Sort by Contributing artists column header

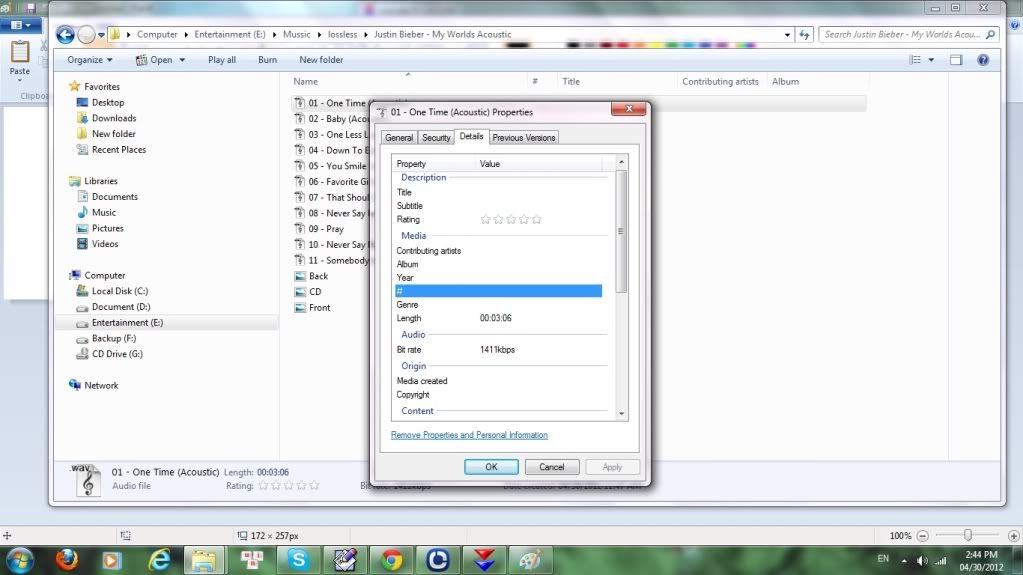click(x=720, y=82)
